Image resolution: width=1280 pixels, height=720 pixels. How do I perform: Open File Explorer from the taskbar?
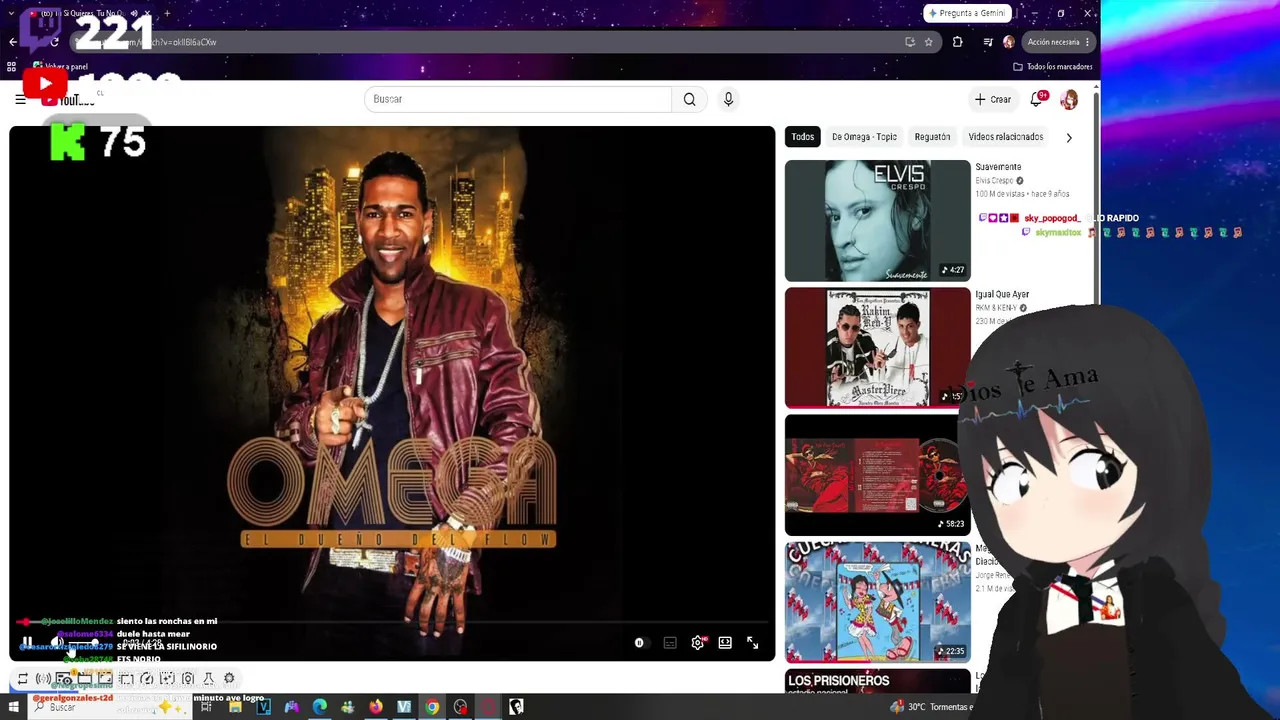click(x=235, y=707)
